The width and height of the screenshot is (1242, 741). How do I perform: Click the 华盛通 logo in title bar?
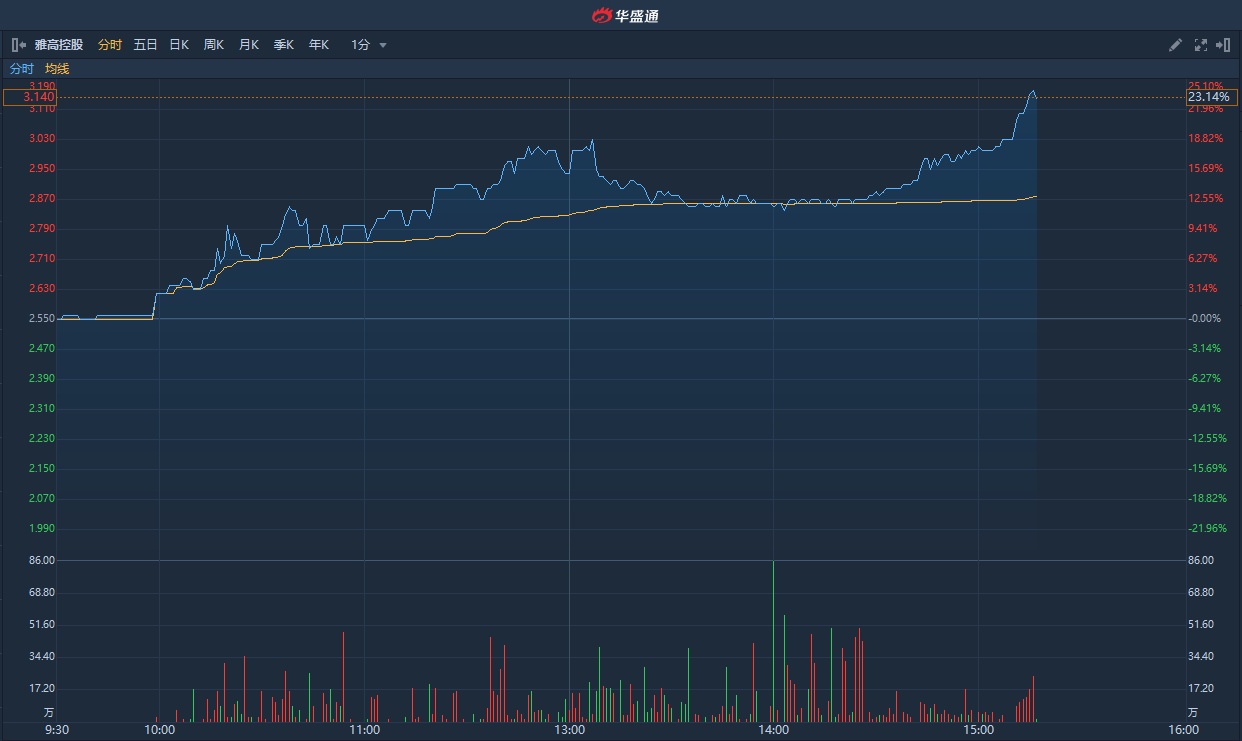(625, 15)
